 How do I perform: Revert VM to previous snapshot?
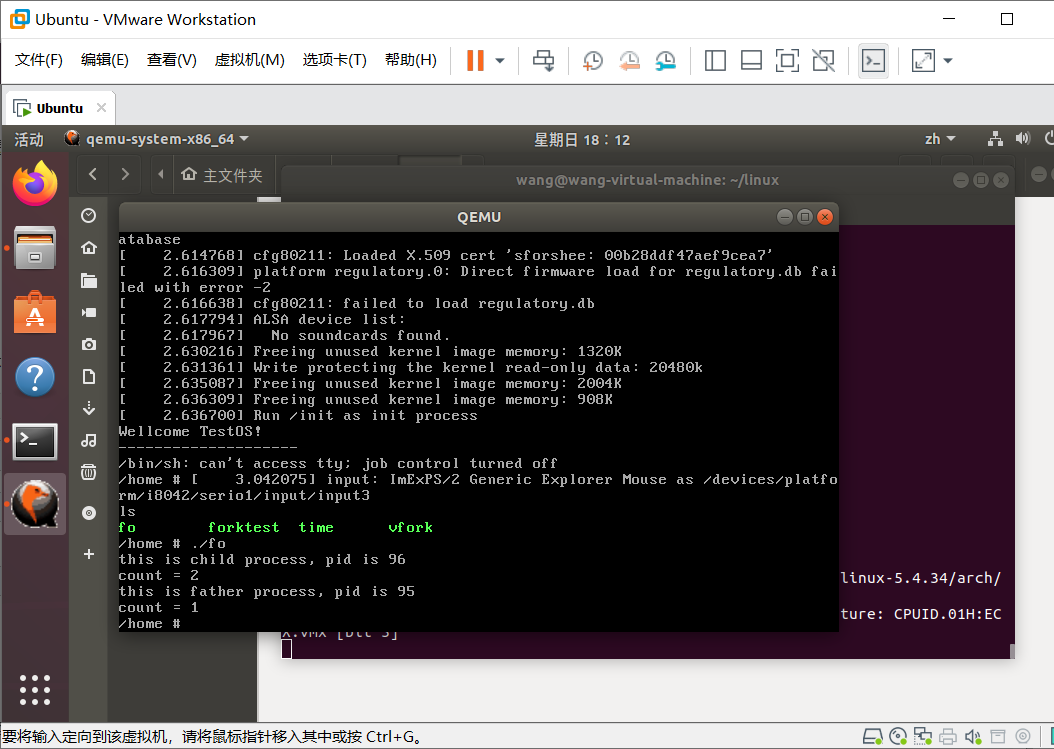(x=629, y=61)
